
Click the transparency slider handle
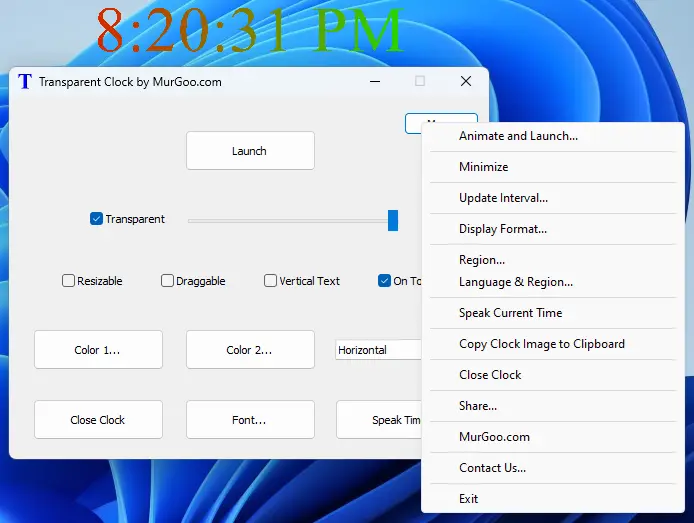[393, 220]
